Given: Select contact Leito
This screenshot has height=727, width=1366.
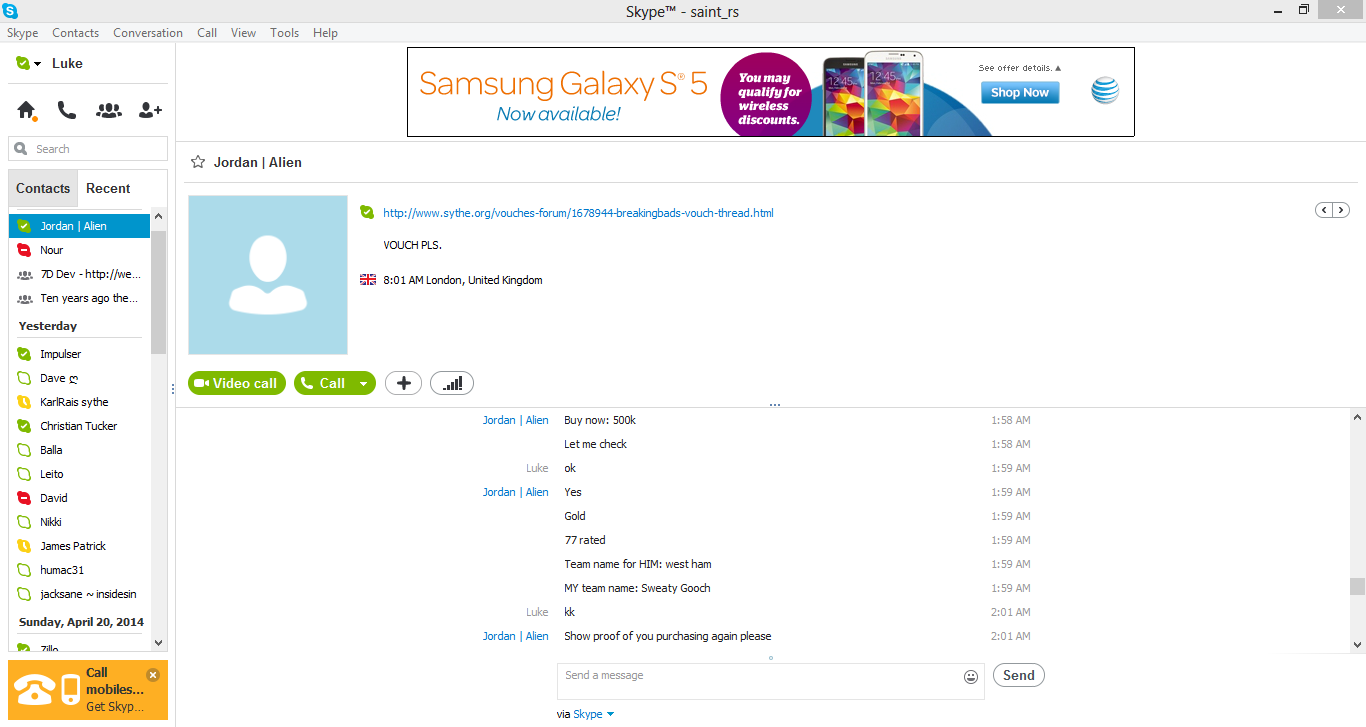Looking at the screenshot, I should click(x=79, y=474).
